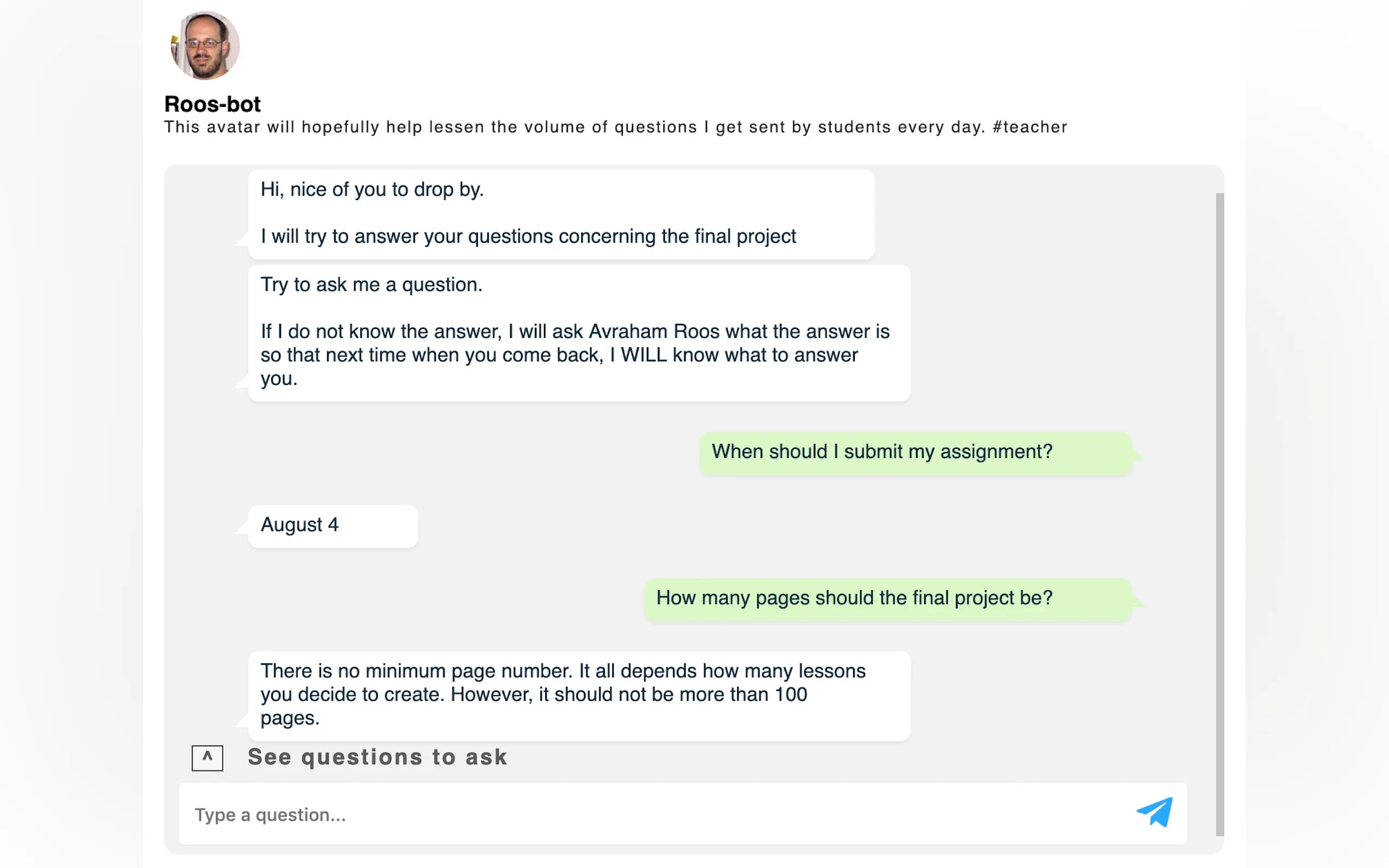
Task: Open the #teacher hashtag
Action: (x=1030, y=127)
